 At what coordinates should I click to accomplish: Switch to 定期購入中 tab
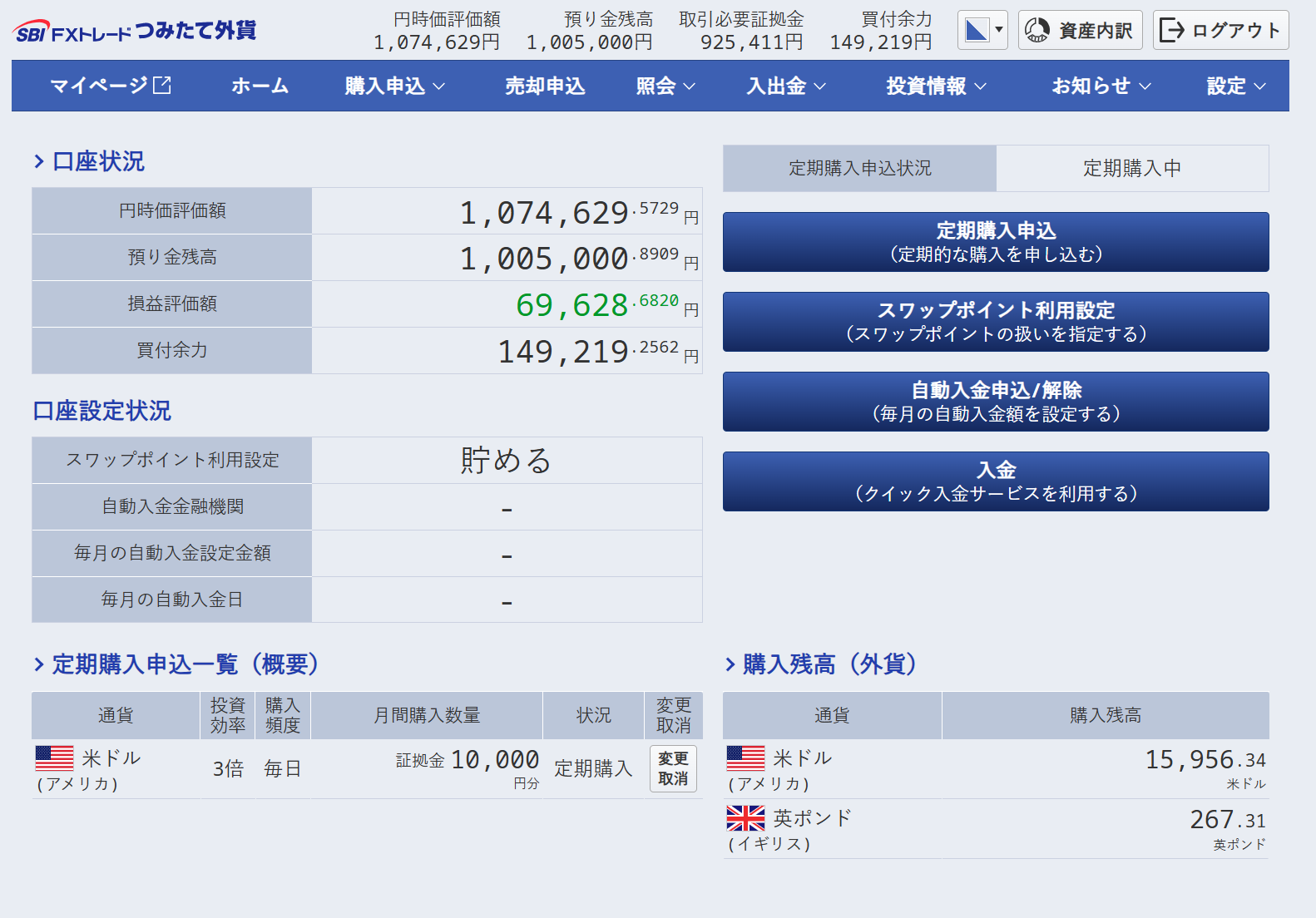tap(1131, 168)
